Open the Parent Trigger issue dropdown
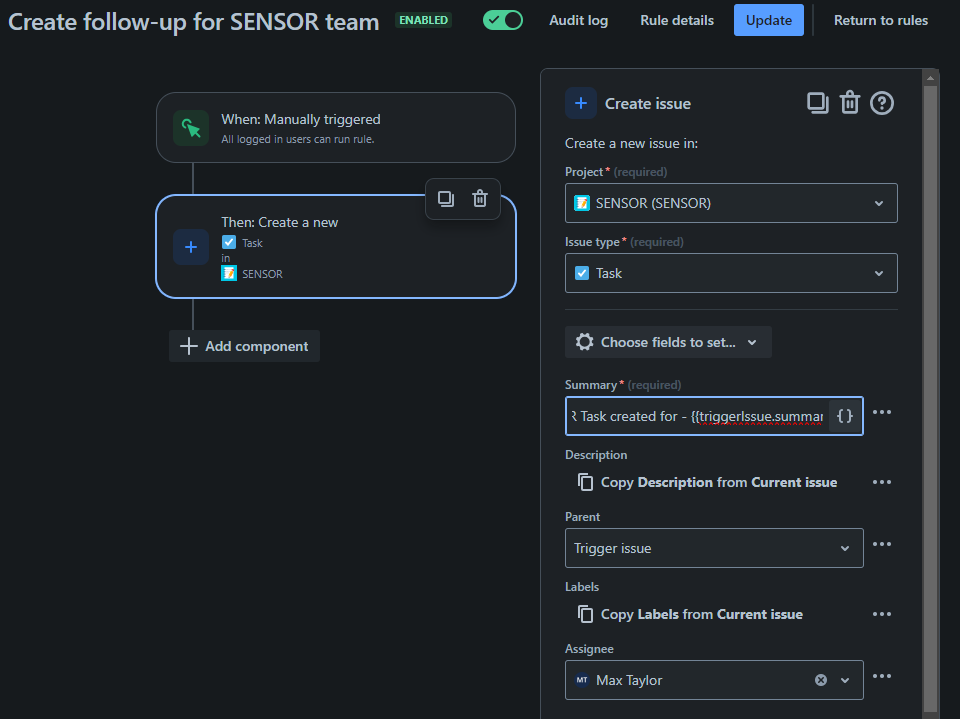 pyautogui.click(x=714, y=548)
